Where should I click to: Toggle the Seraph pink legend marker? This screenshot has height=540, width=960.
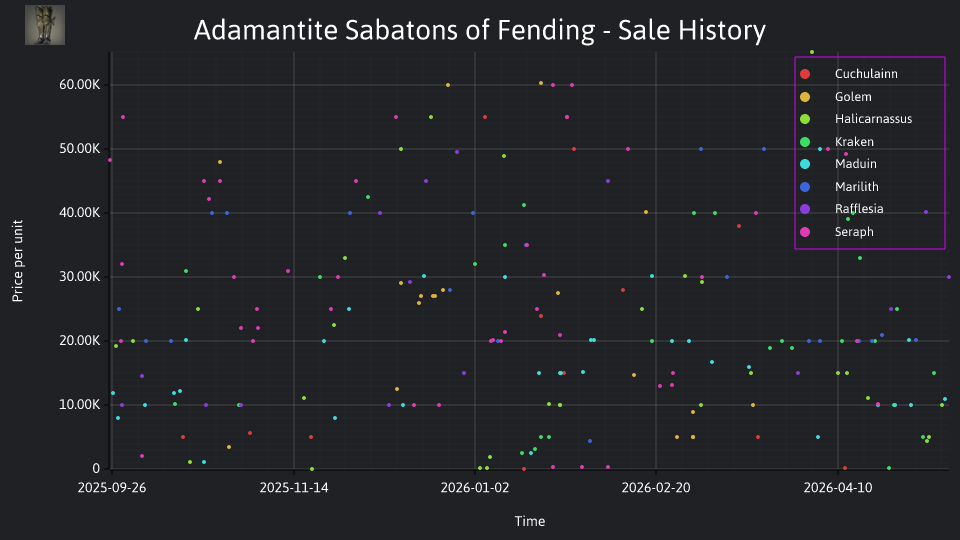click(805, 232)
